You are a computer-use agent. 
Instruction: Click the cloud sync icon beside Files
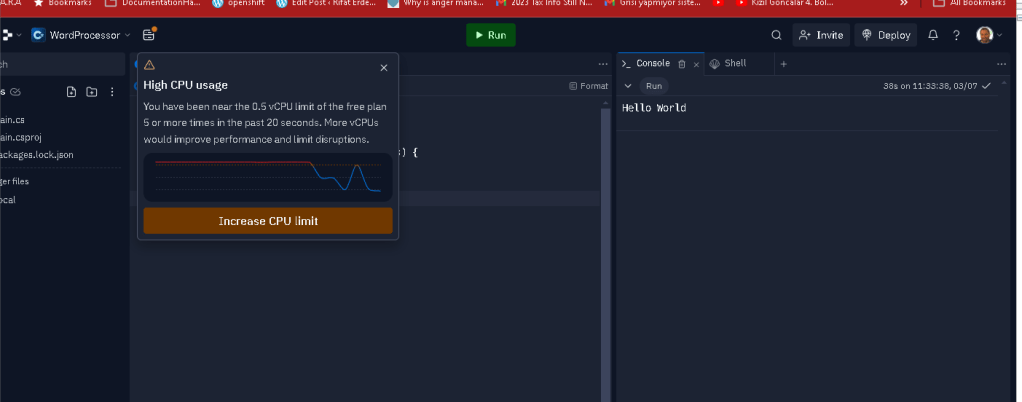click(16, 92)
